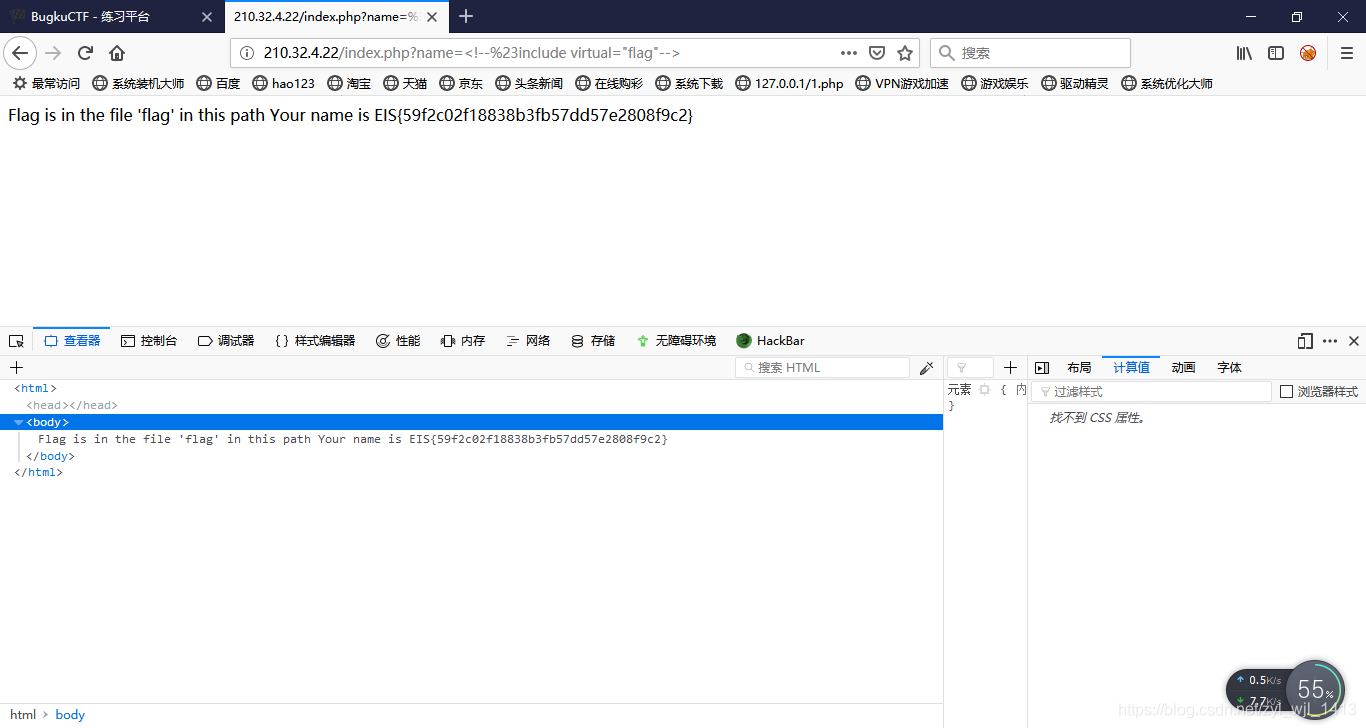Image resolution: width=1366 pixels, height=728 pixels.
Task: Open the browser home page
Action: pos(117,53)
